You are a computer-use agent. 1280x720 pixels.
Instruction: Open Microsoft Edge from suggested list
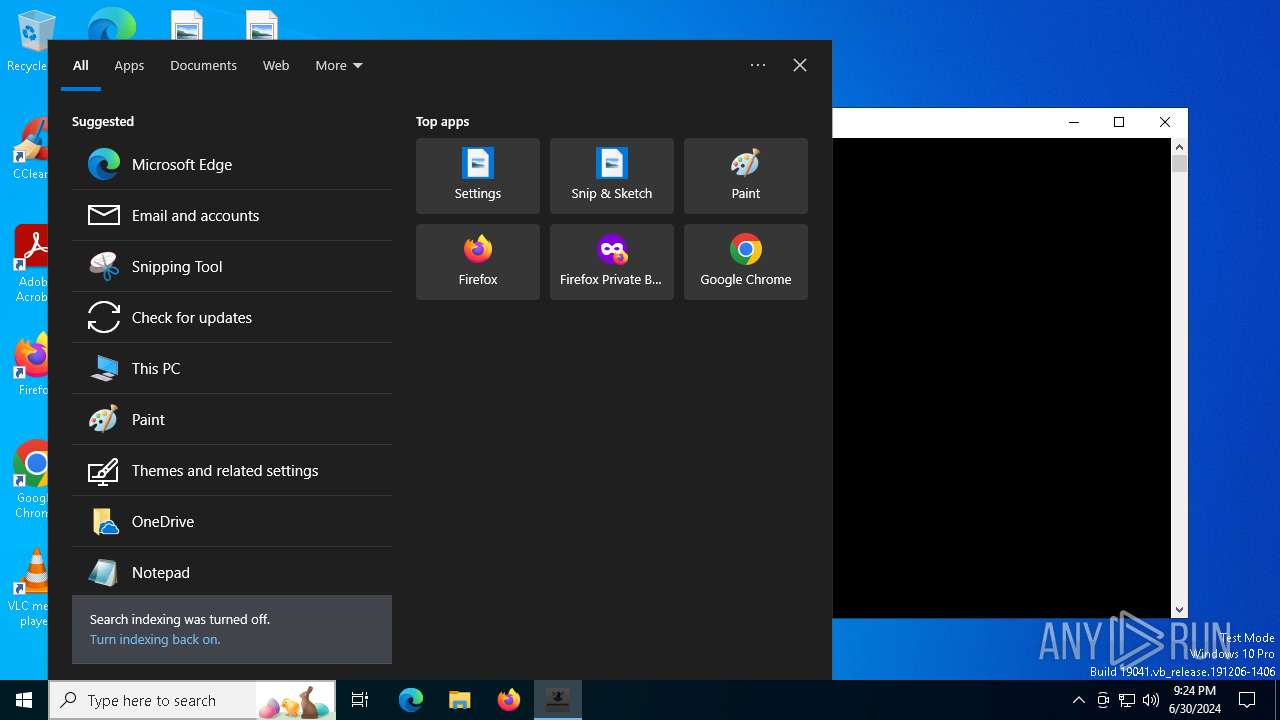[232, 165]
